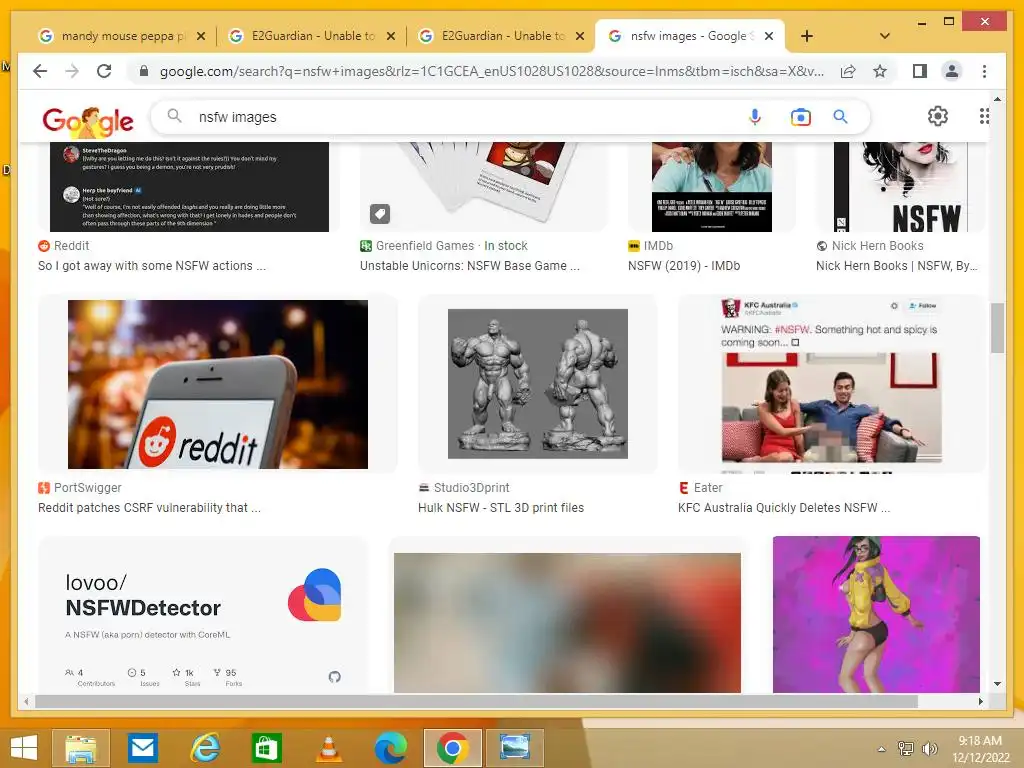
Task: Open the NSFW (2019) - IMDb title
Action: (x=684, y=266)
